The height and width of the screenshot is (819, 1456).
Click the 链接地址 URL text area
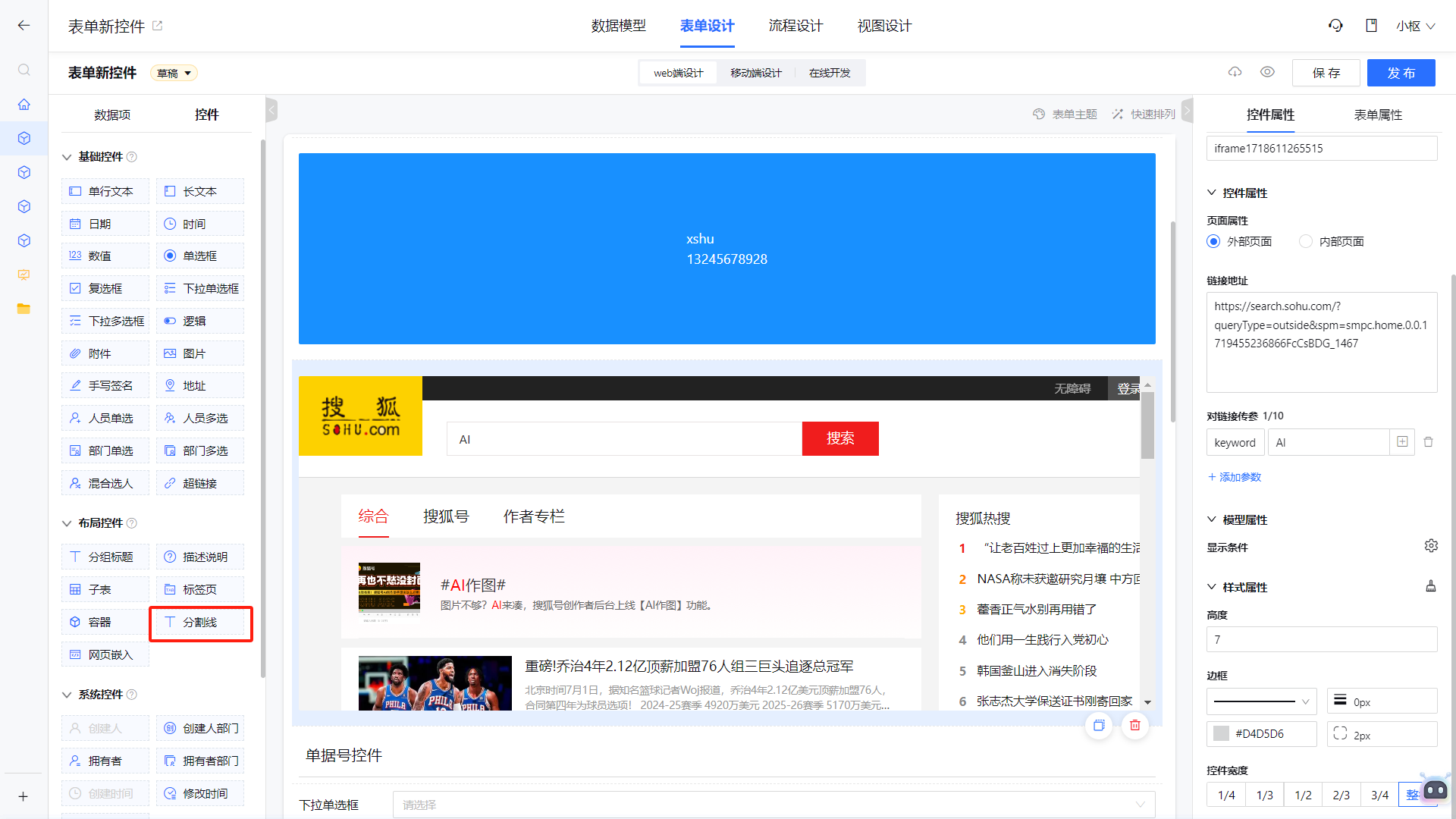click(1322, 343)
